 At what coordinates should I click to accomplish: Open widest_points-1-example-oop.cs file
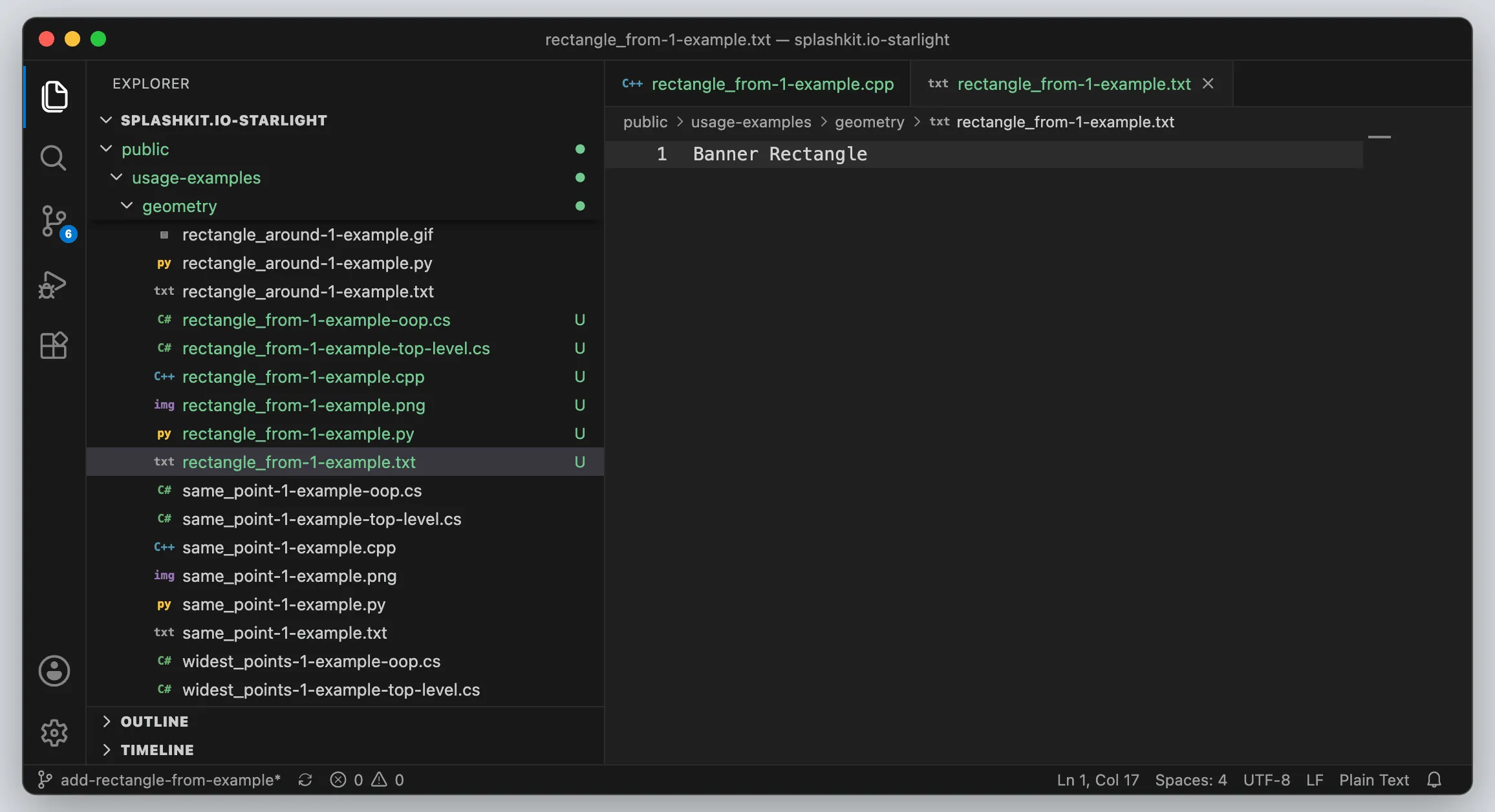click(345, 661)
